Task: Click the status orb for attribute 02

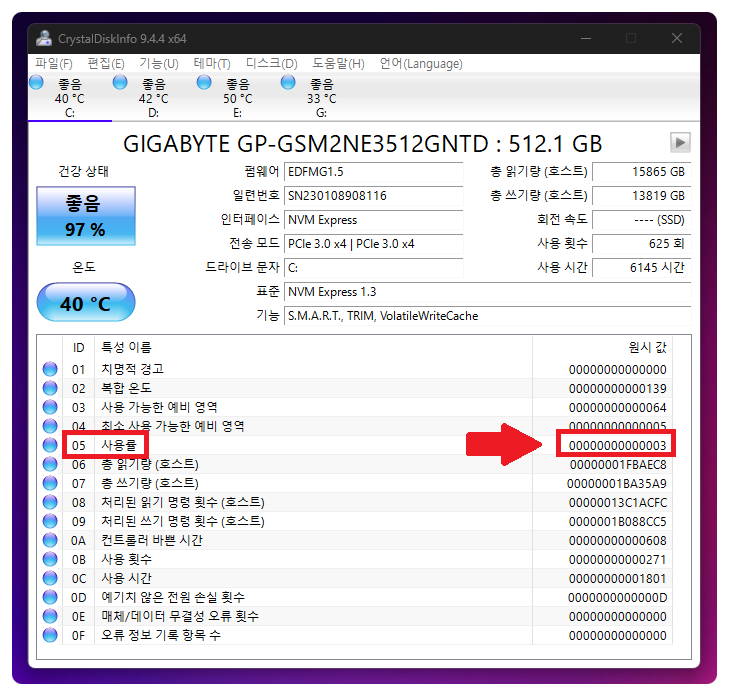Action: [50, 388]
